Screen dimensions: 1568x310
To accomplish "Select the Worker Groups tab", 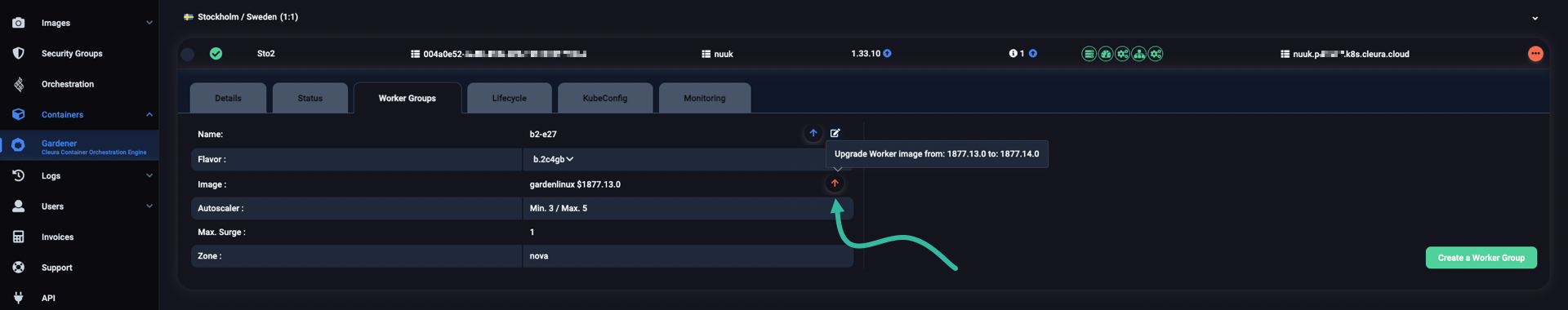I will point(407,98).
